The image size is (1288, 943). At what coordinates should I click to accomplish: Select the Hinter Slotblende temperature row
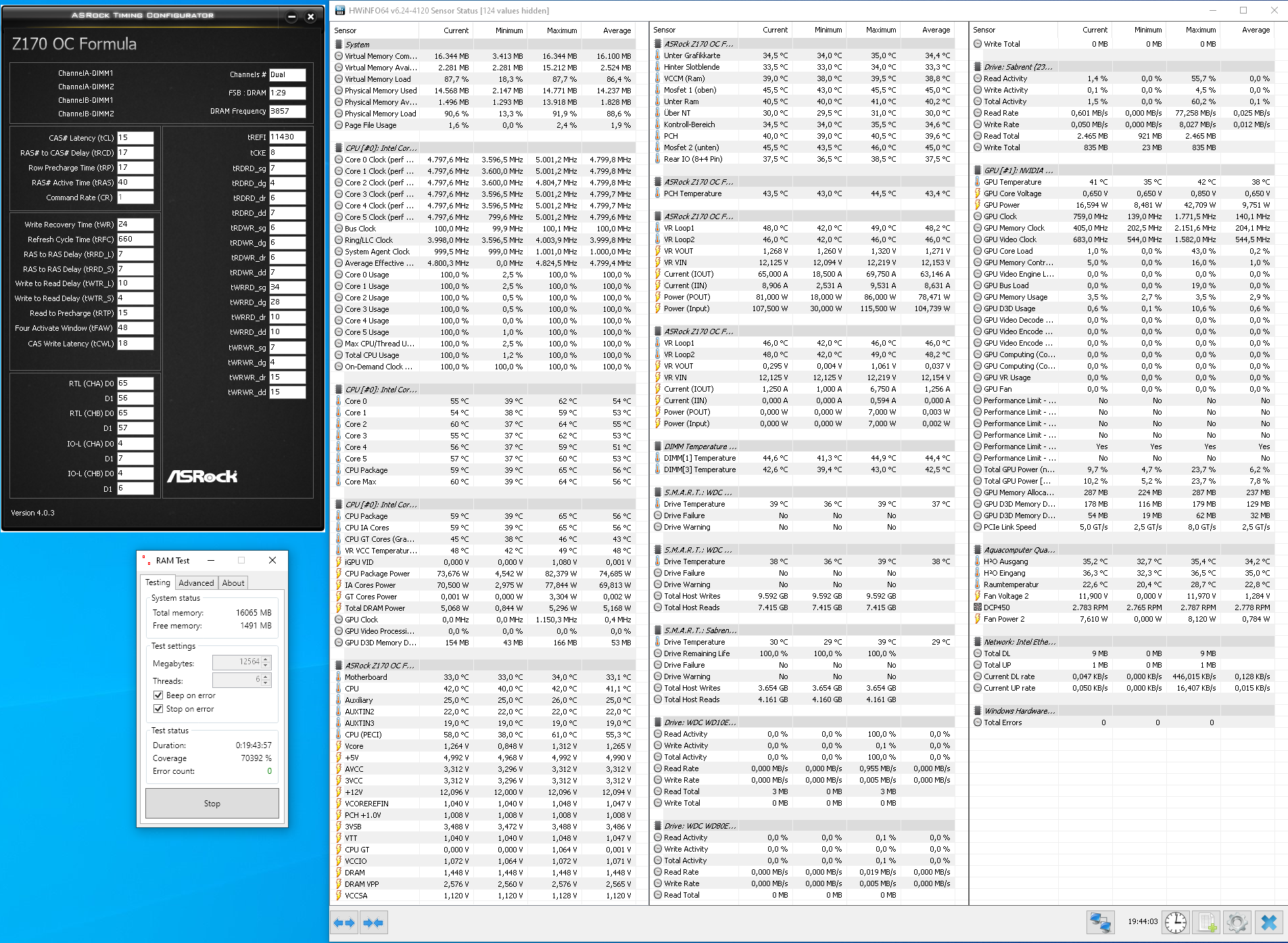click(803, 67)
